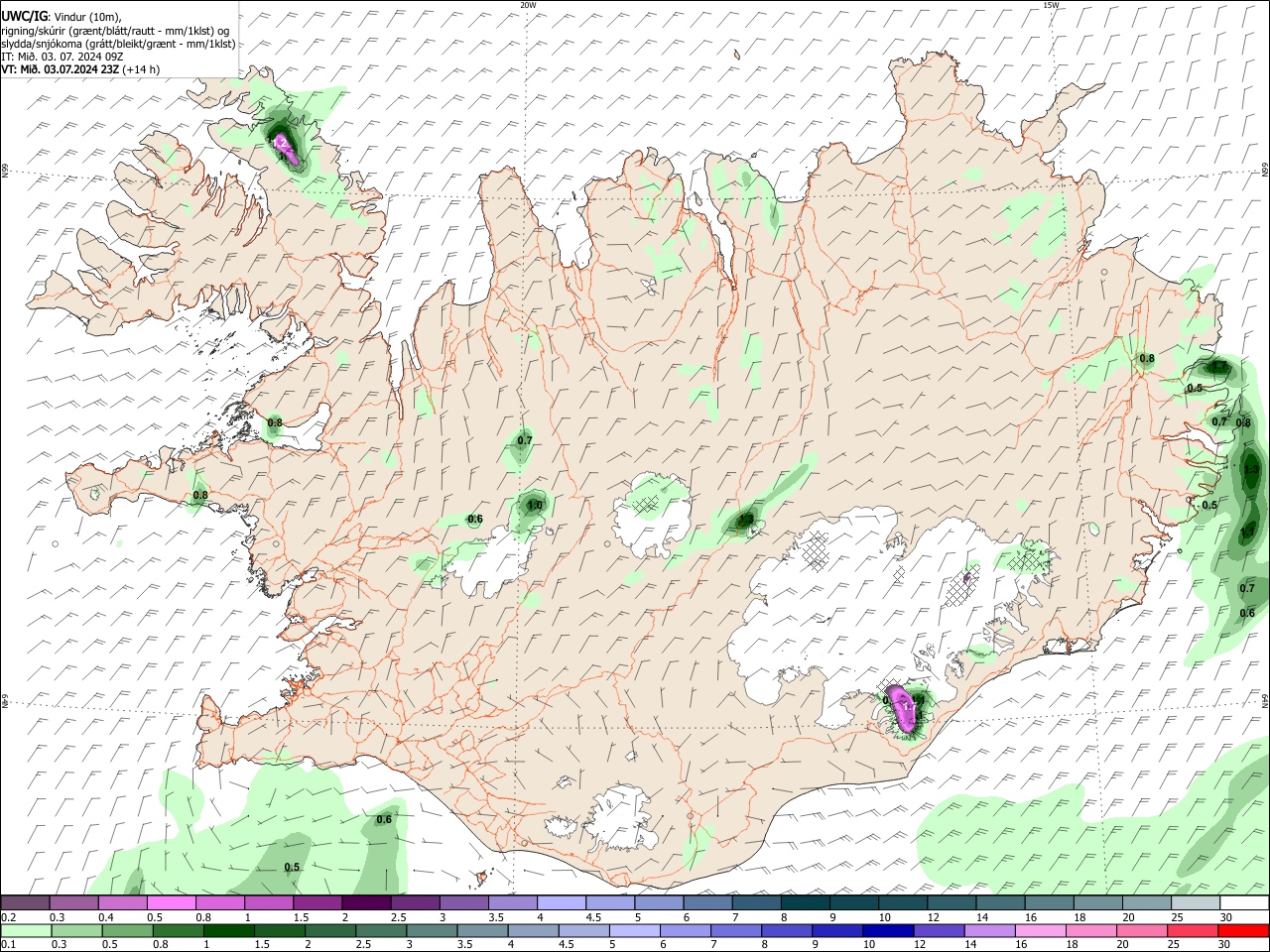This screenshot has height=952, width=1270.
Task: Click the initial time 'IT: Mið. 03. 07. 2024 09Z'
Action: click(63, 57)
